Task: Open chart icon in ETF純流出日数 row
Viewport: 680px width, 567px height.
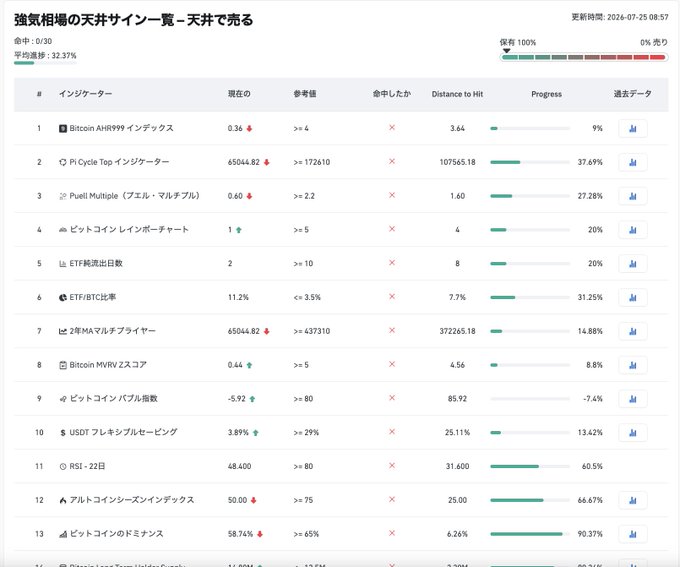Action: tap(633, 264)
